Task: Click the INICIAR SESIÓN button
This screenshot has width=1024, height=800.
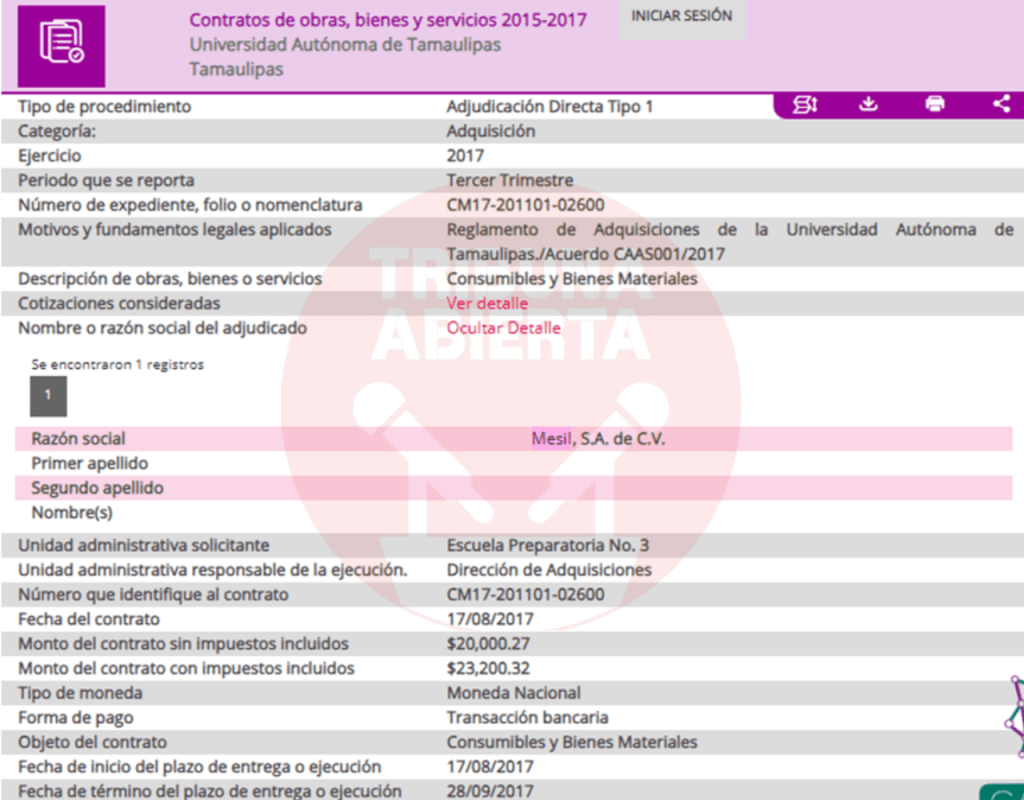Action: [681, 17]
